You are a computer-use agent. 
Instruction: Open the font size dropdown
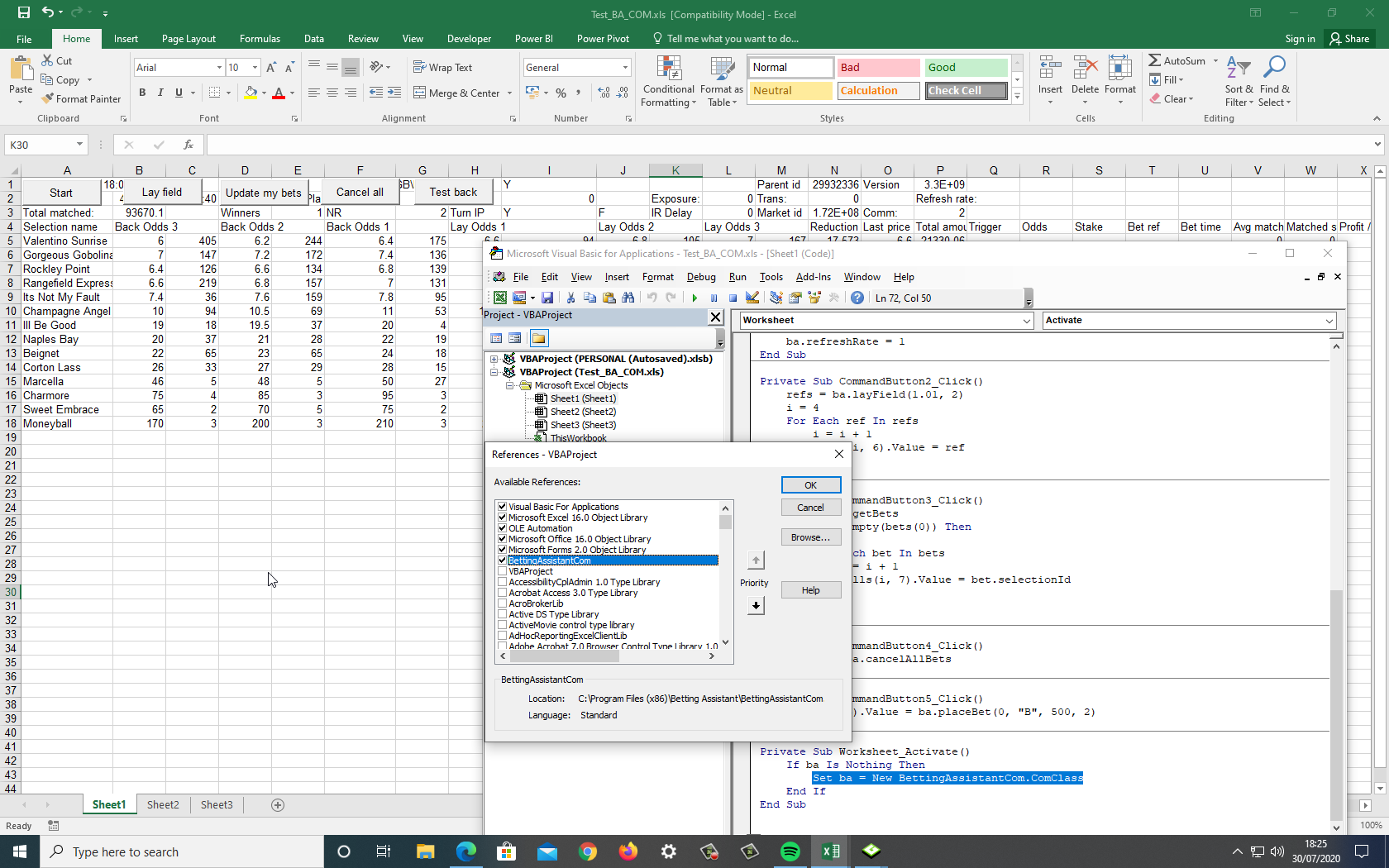click(x=255, y=68)
